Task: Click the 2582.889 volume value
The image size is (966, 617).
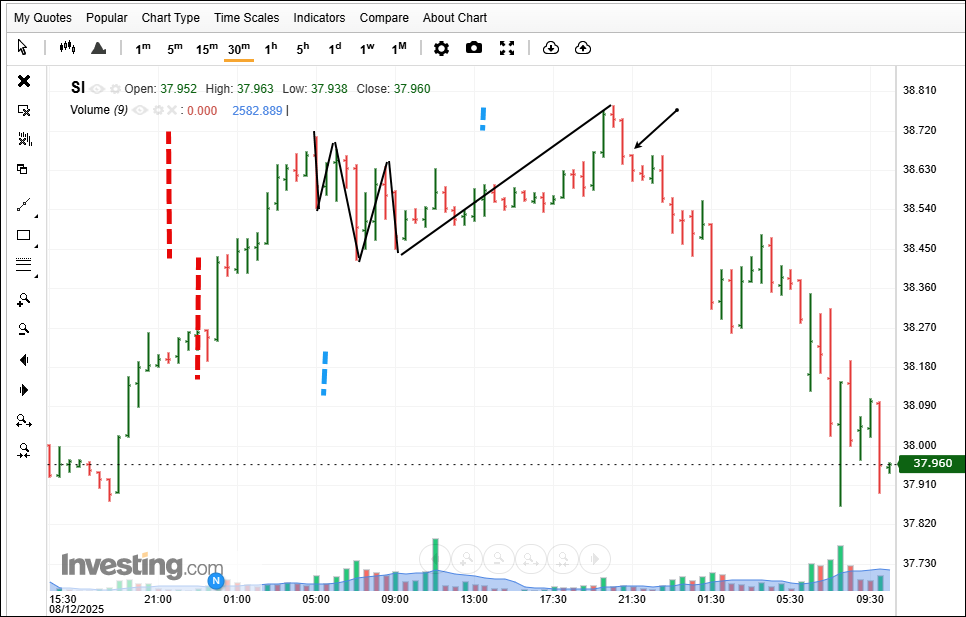Action: [x=257, y=111]
